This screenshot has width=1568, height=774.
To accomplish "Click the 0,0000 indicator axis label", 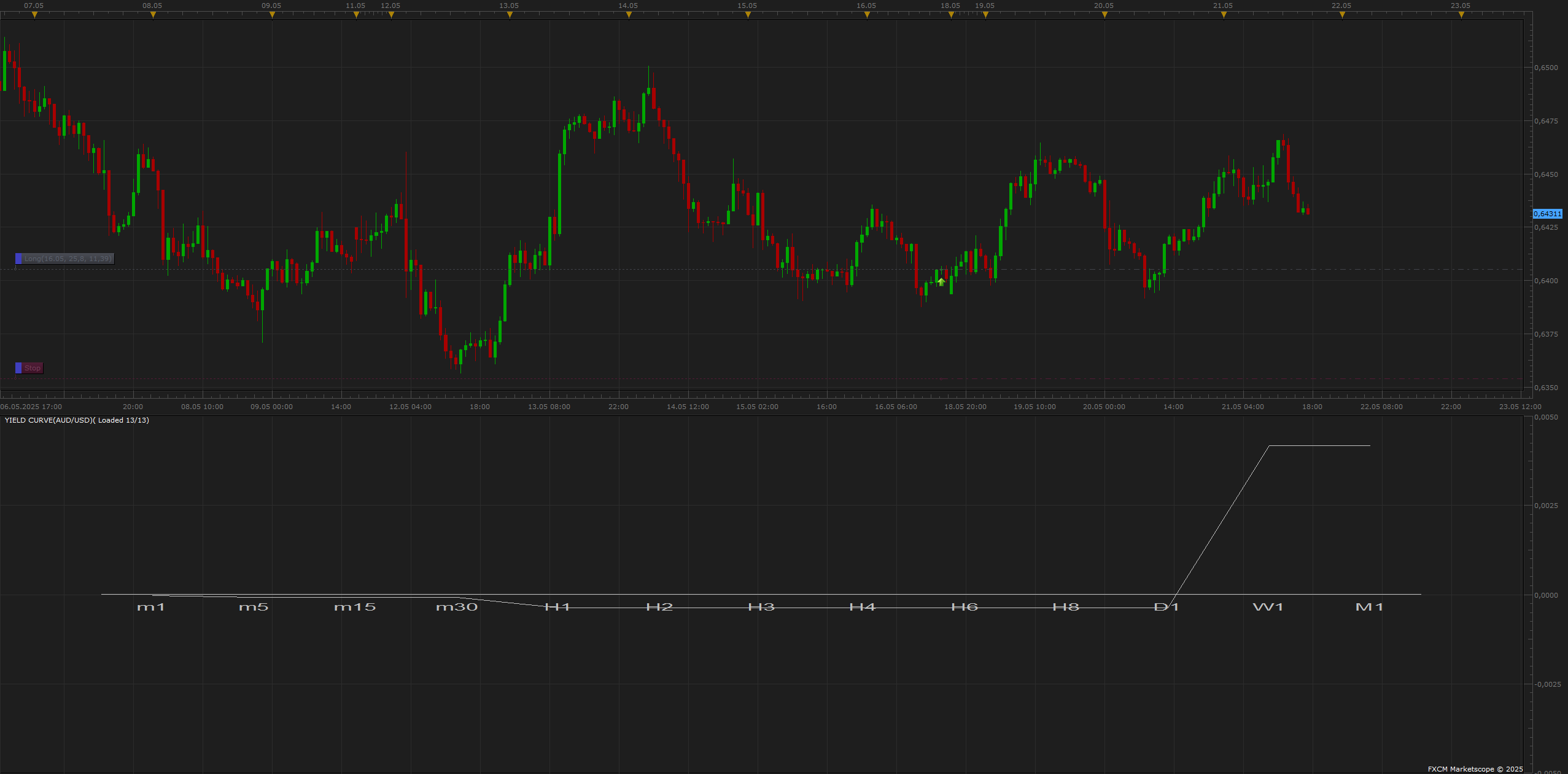I will pos(1546,595).
